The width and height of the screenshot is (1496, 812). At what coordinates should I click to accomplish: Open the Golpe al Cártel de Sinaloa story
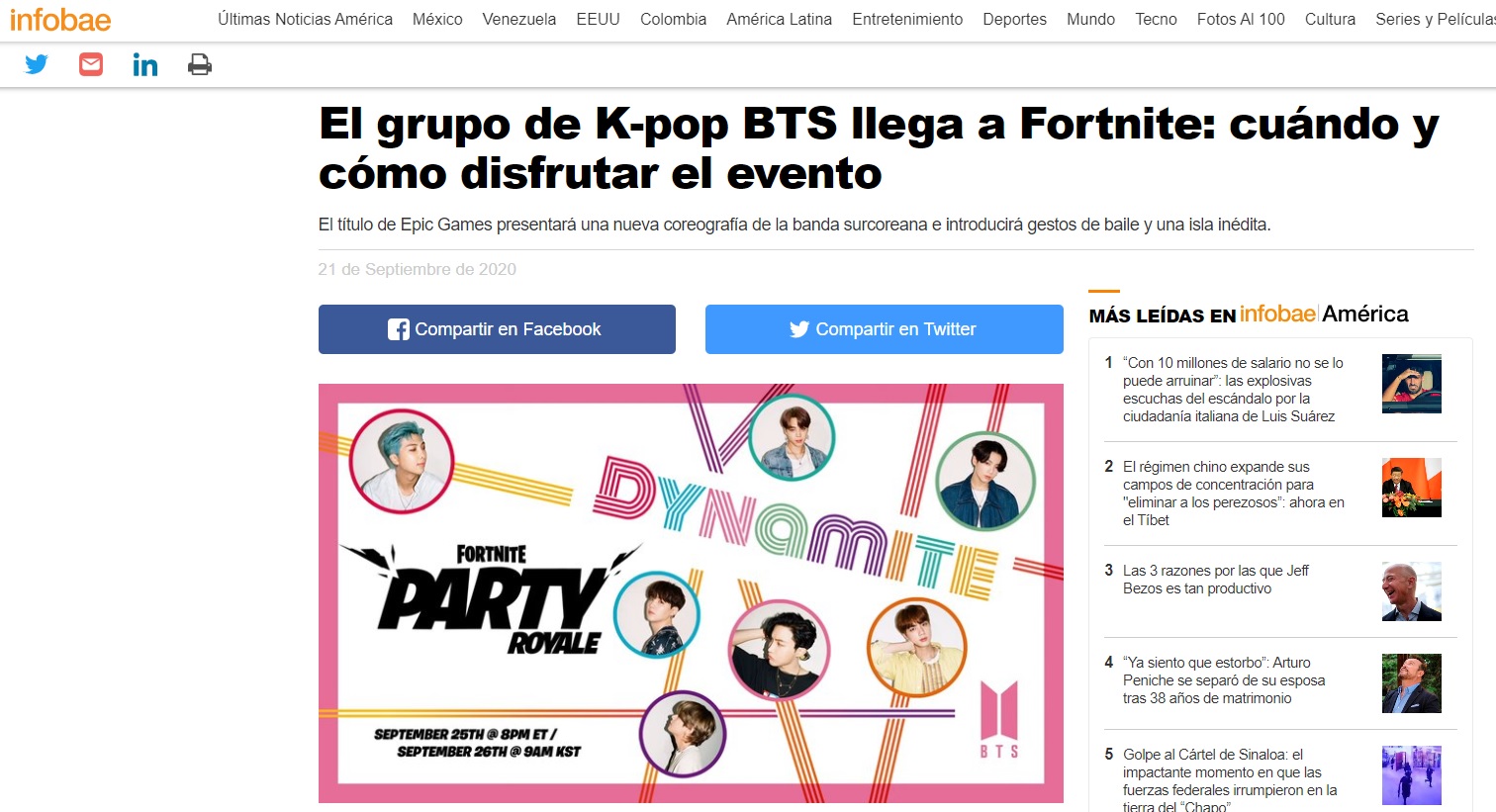pyautogui.click(x=1230, y=780)
